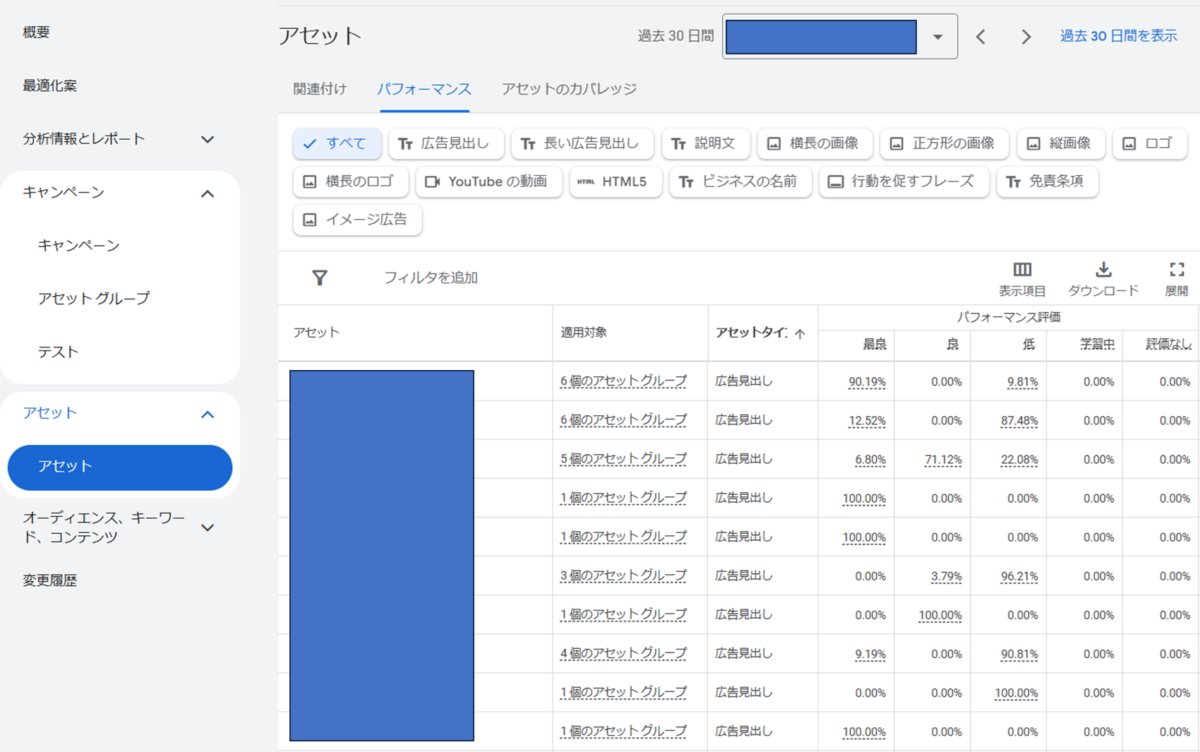Go to previous date range arrow
Screen dimensions: 1200x752
click(x=981, y=37)
